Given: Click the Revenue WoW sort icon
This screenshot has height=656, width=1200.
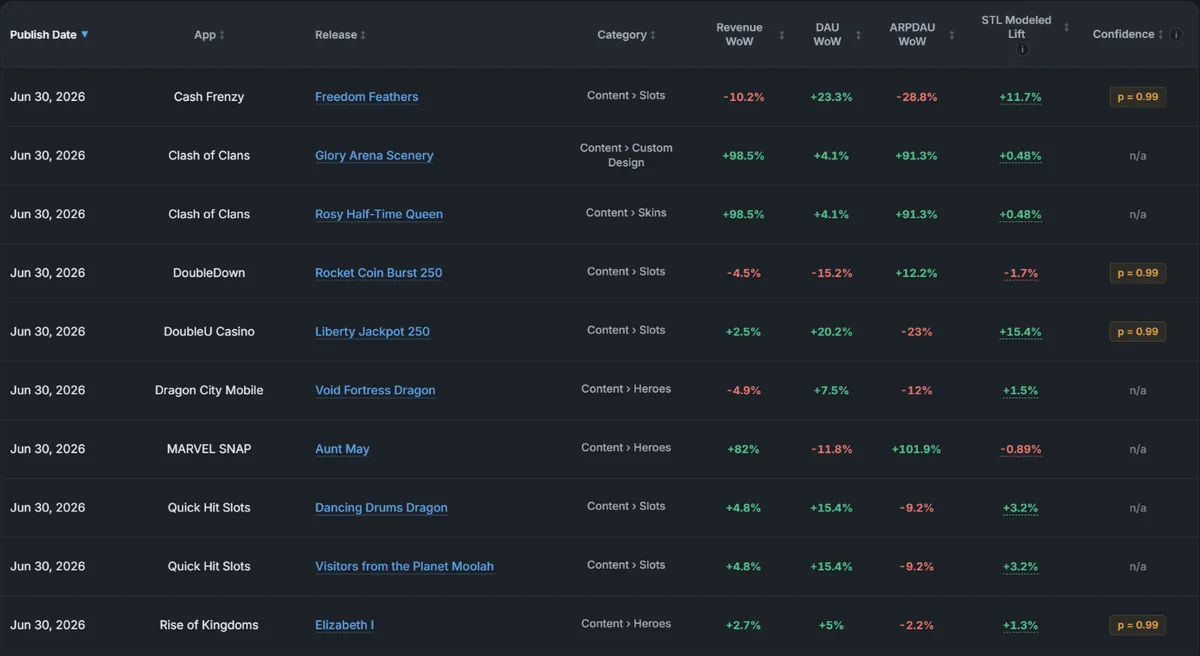Looking at the screenshot, I should [x=782, y=35].
